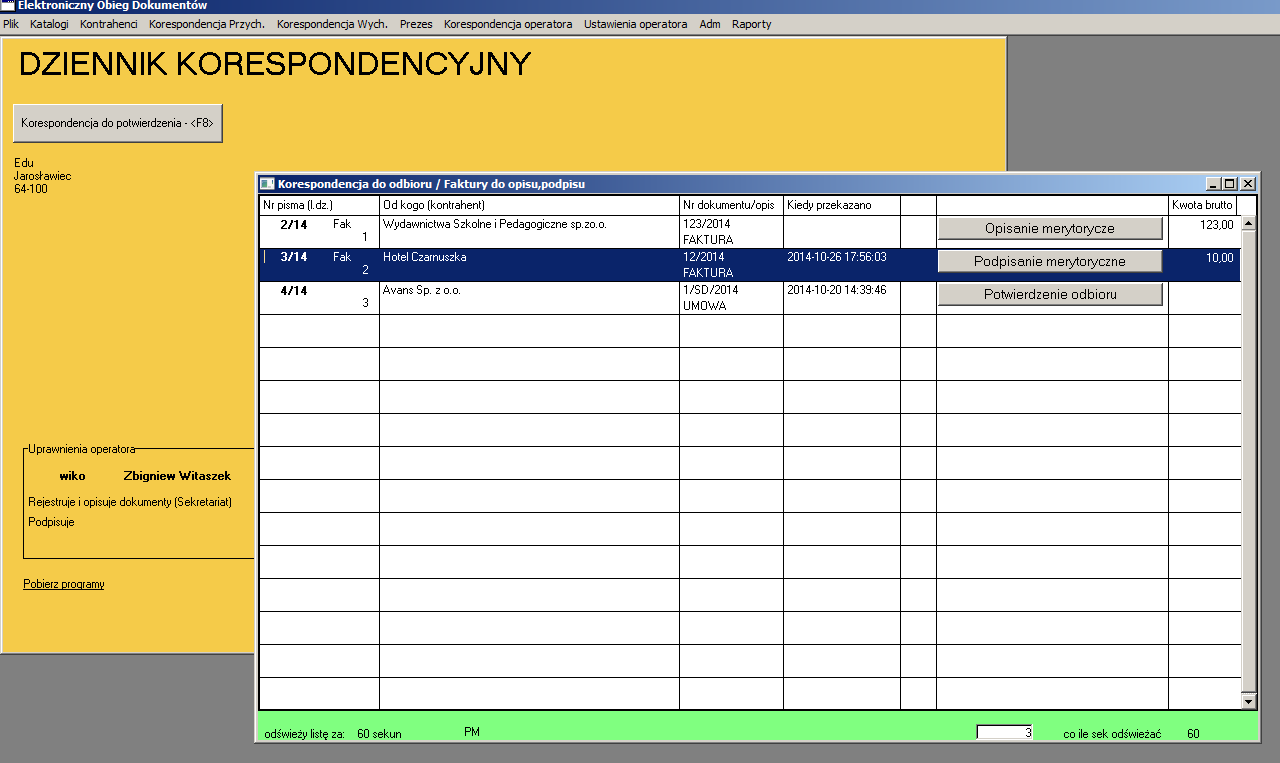Click contractor Hotel Czarnuszka
1280x763 pixels.
point(425,258)
